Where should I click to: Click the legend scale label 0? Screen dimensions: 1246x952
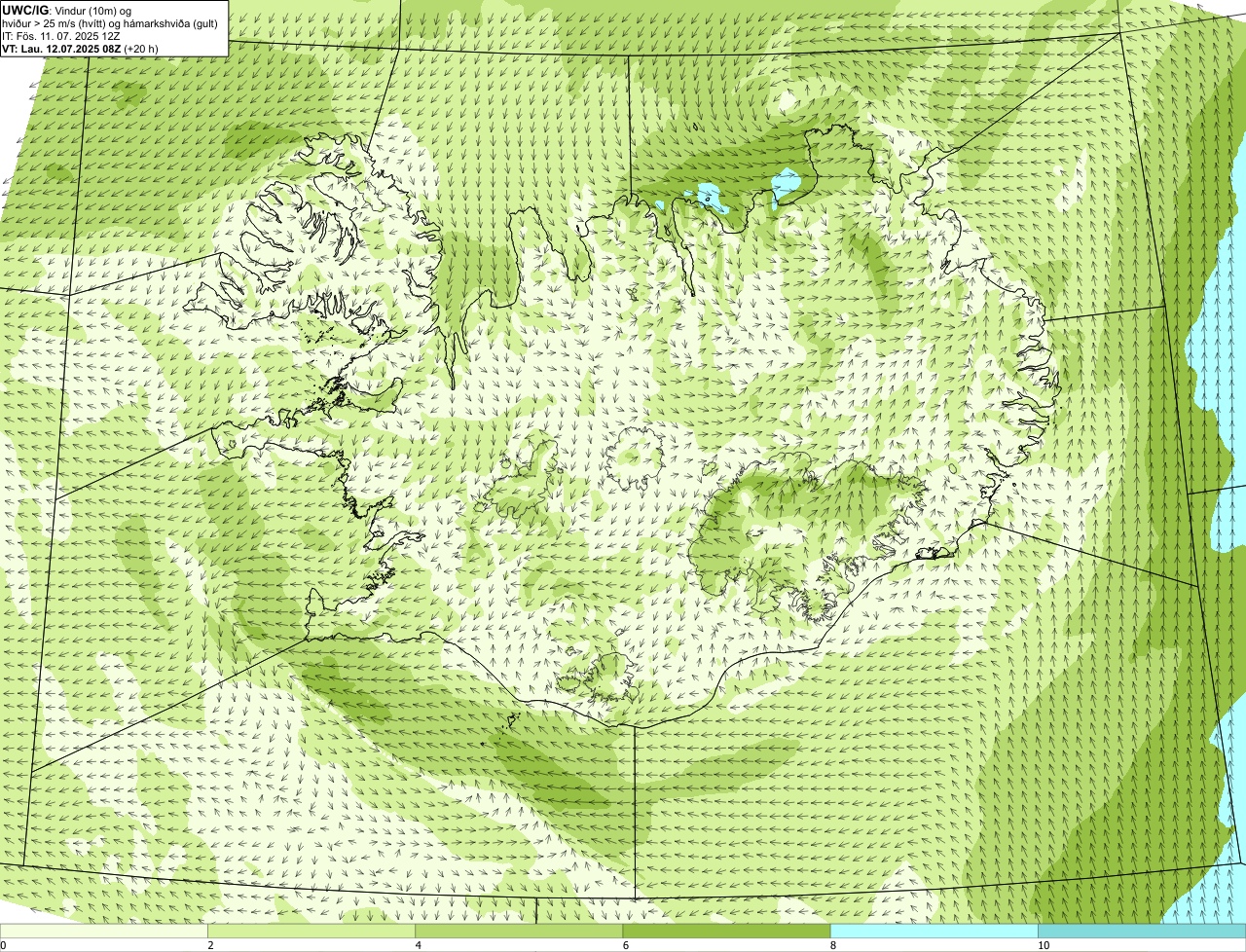click(x=4, y=945)
